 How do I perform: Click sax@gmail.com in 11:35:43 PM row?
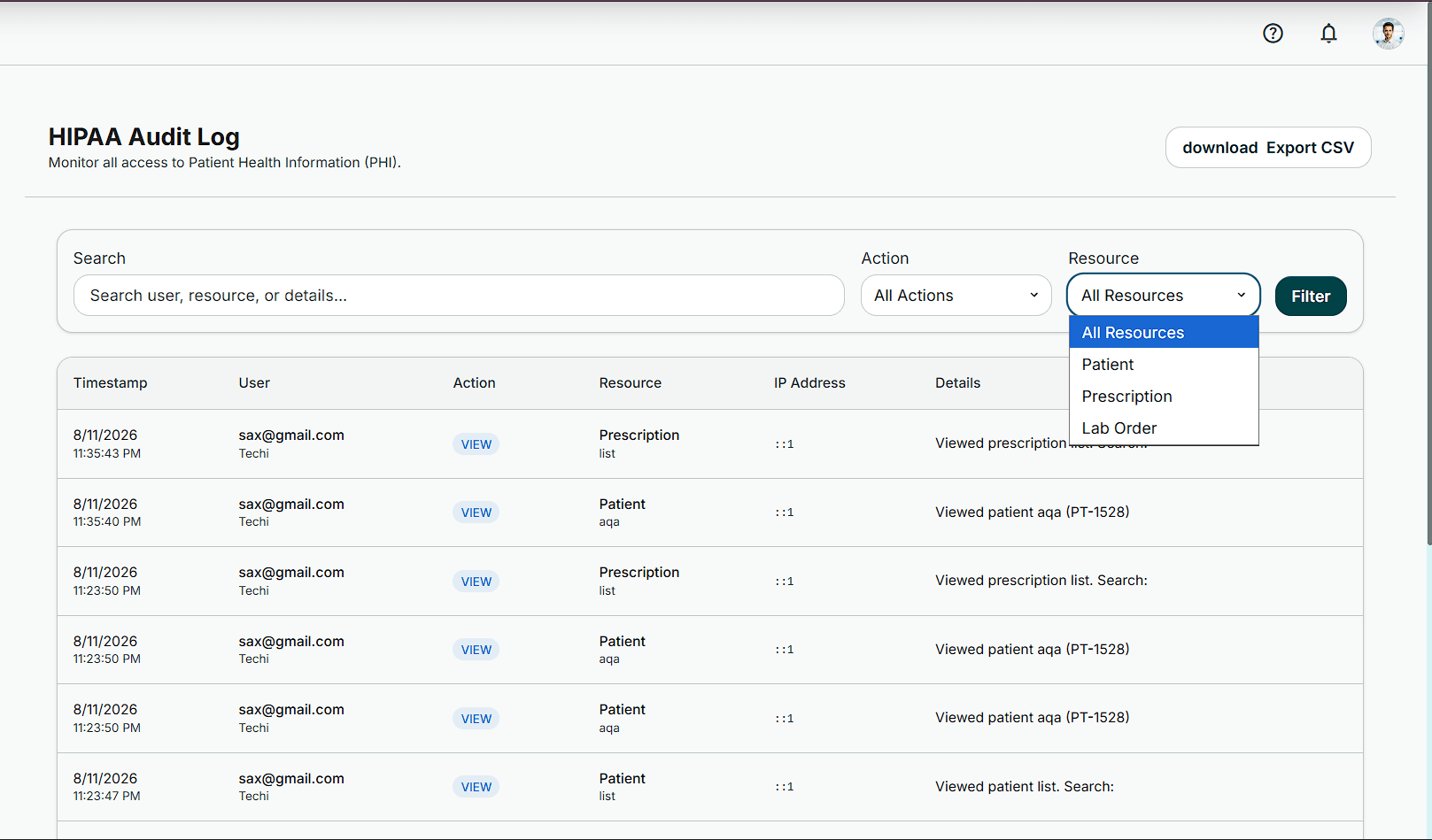291,435
